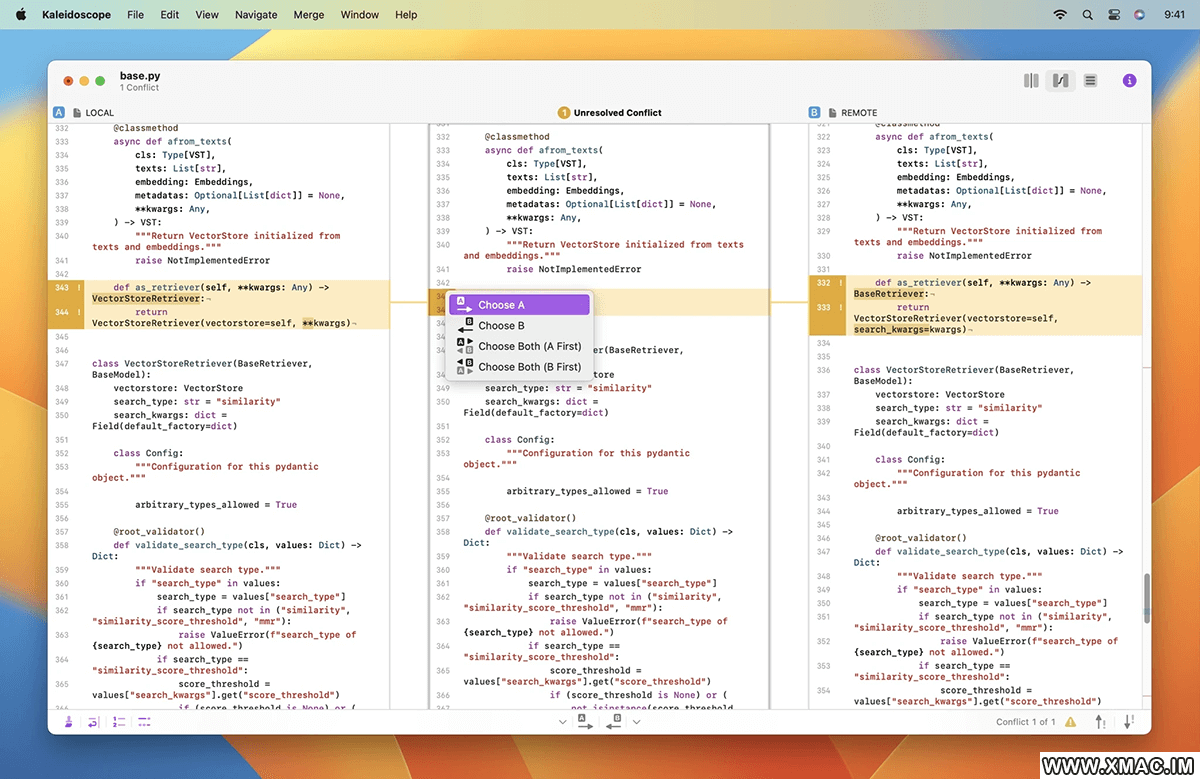Open the Help menu
The height and width of the screenshot is (779, 1200).
pyautogui.click(x=406, y=15)
